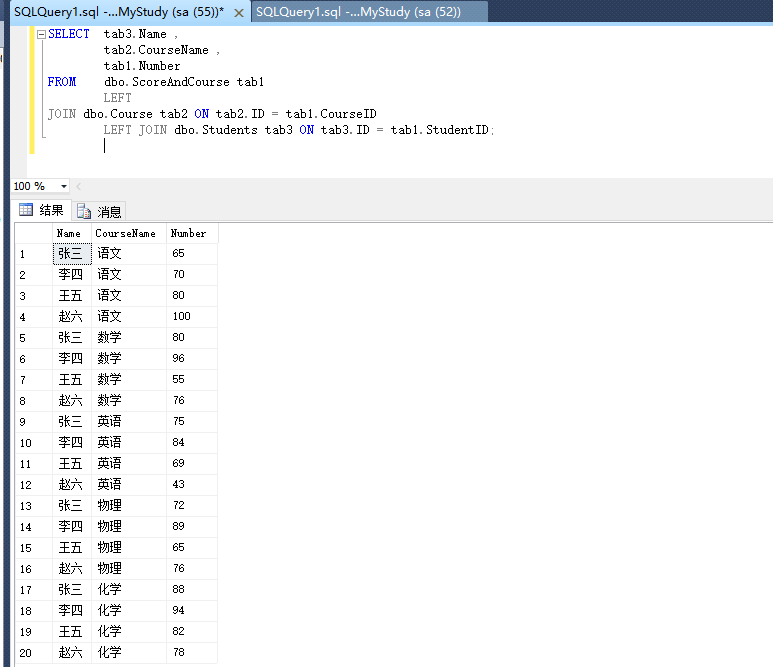Viewport: 773px width, 667px height.
Task: Click the 消息 document icon
Action: [84, 211]
